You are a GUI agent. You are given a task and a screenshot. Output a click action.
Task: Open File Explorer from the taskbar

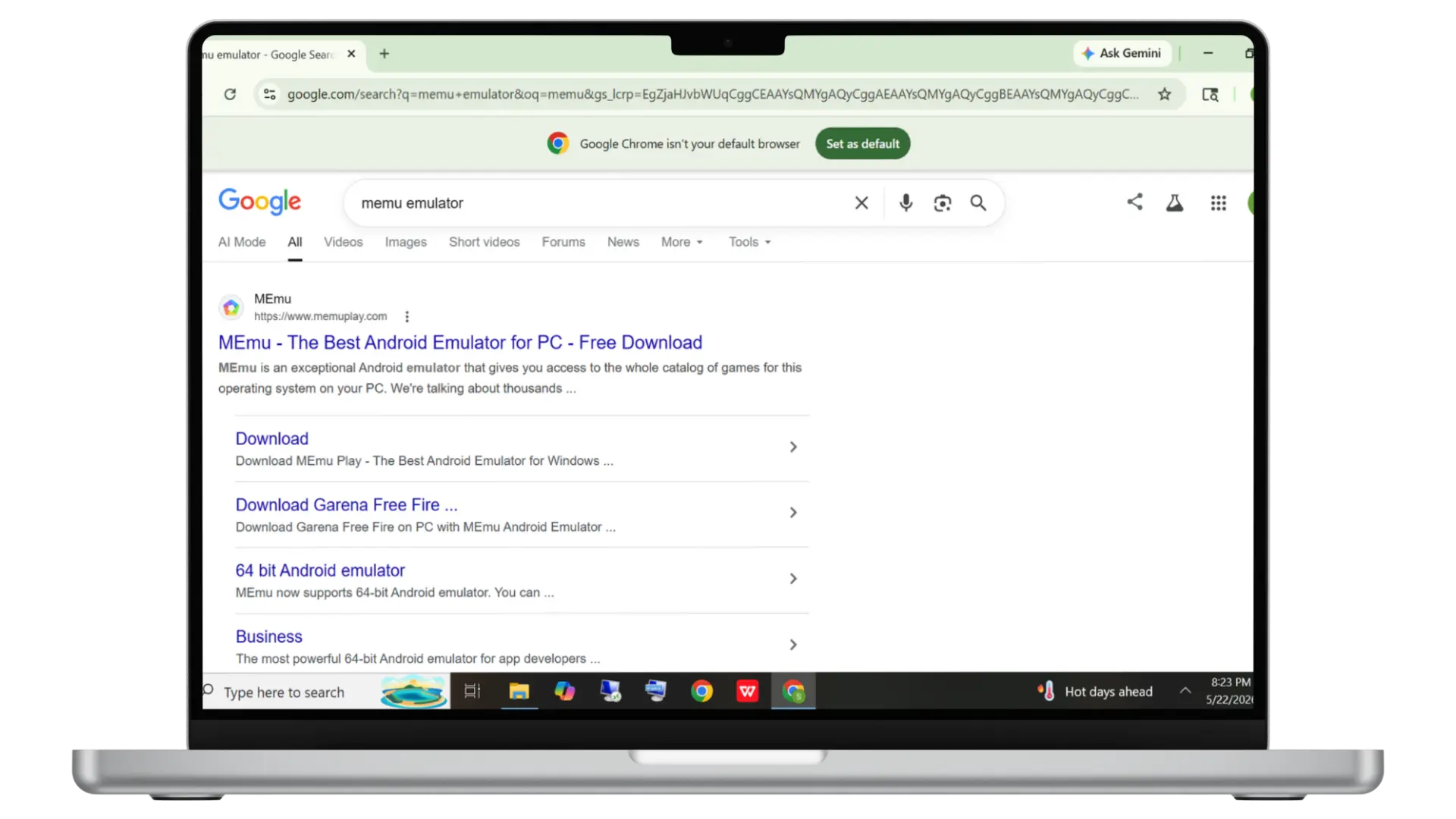click(x=519, y=692)
